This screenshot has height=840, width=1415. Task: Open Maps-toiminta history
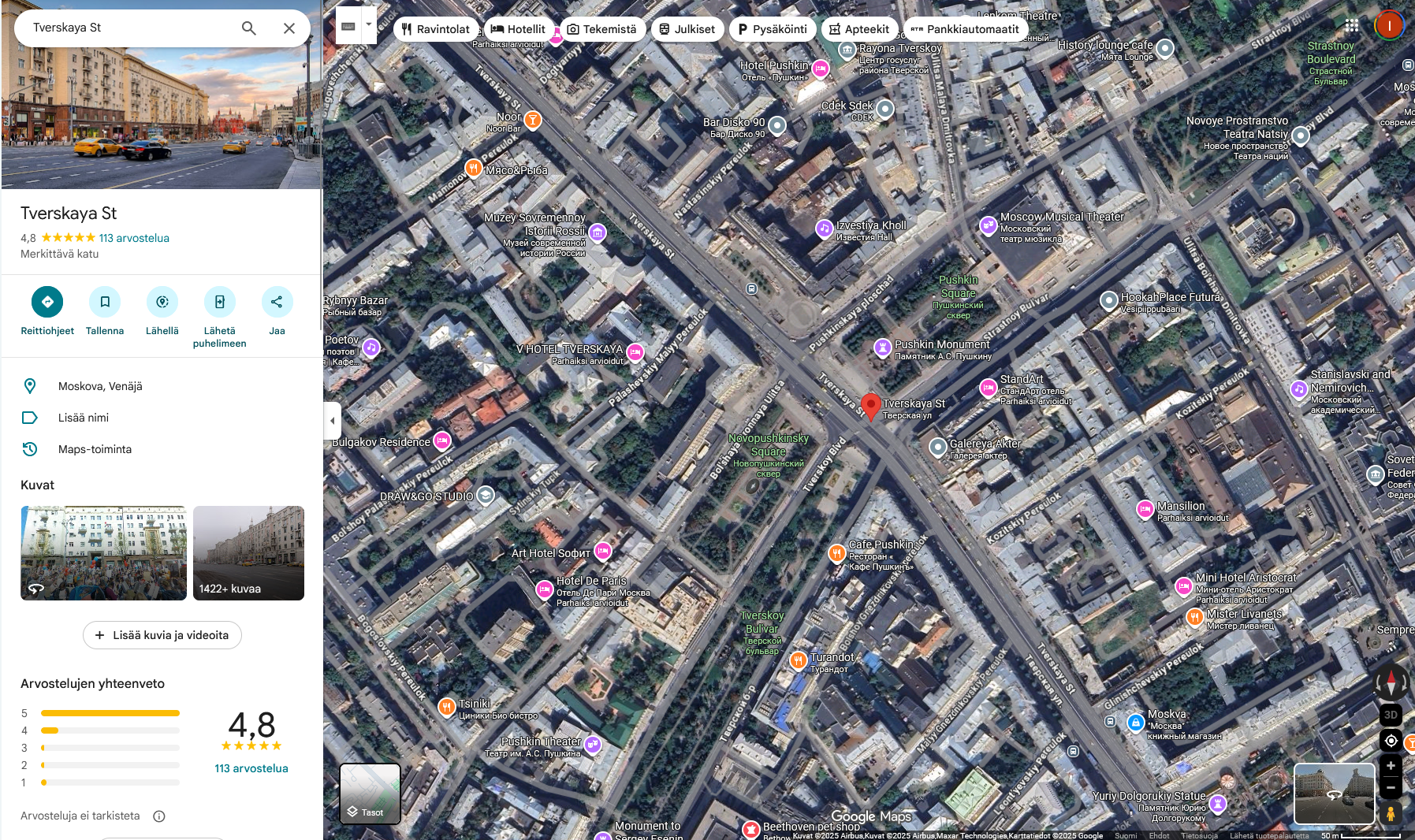[161, 449]
